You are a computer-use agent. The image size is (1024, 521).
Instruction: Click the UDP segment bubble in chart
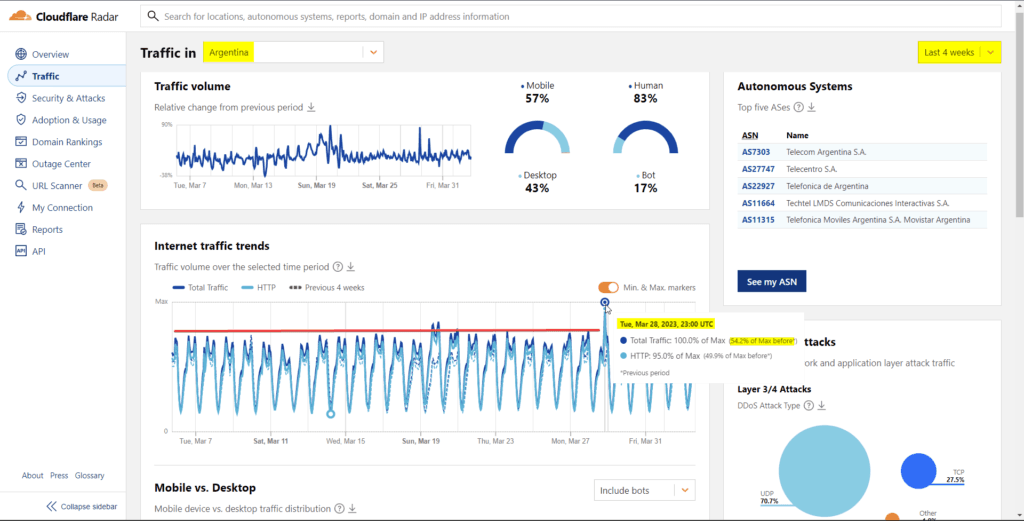pyautogui.click(x=824, y=470)
